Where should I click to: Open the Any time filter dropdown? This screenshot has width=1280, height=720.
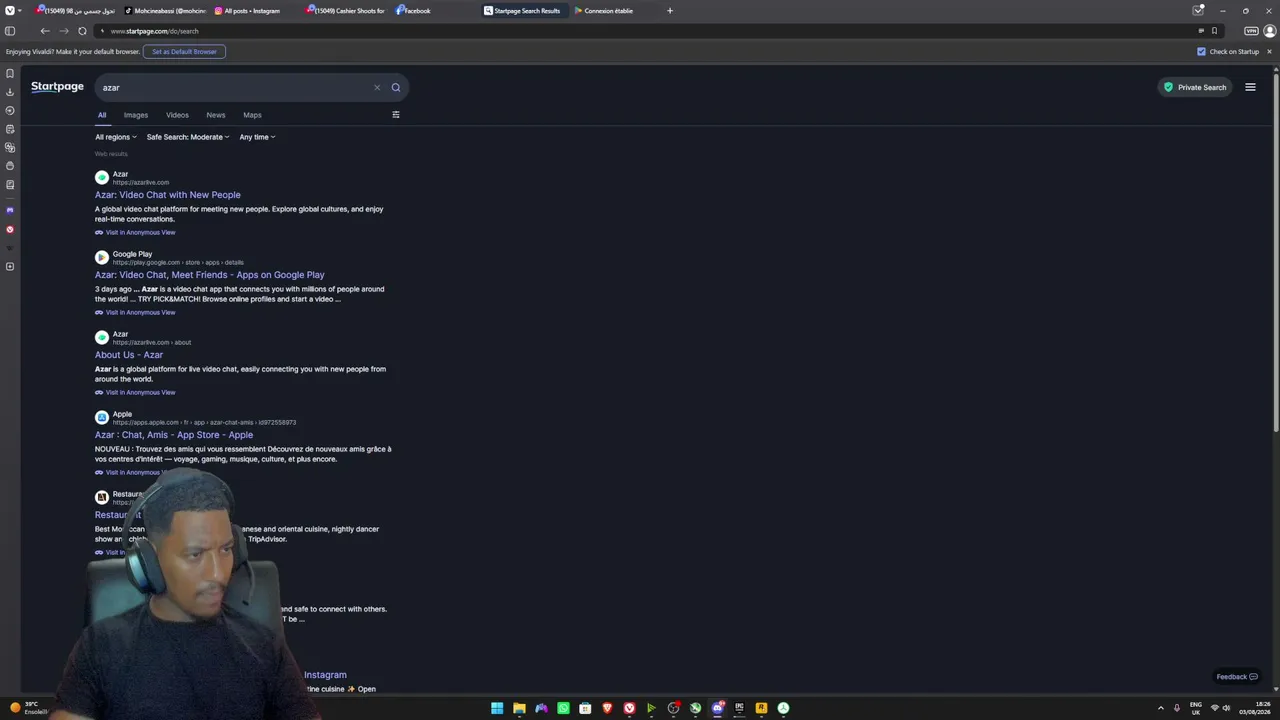257,137
